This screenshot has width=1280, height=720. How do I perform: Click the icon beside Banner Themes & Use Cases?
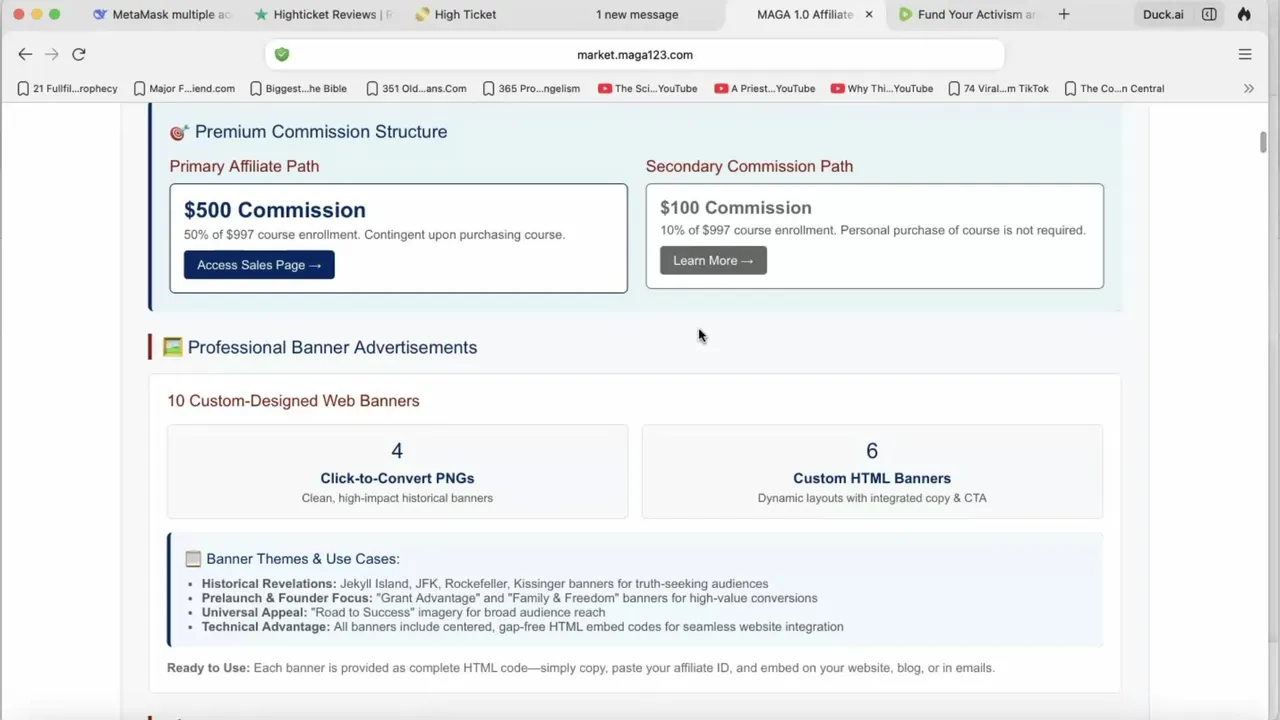click(193, 559)
